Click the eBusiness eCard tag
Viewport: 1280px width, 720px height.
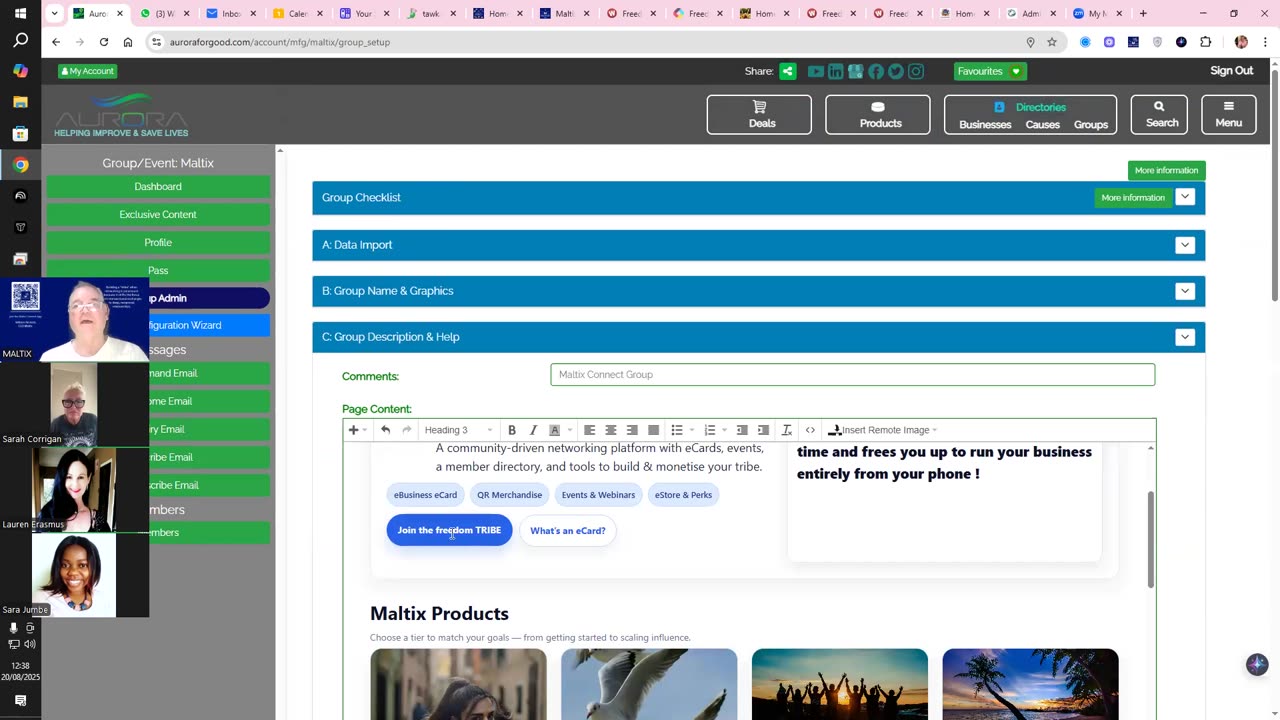coord(425,495)
